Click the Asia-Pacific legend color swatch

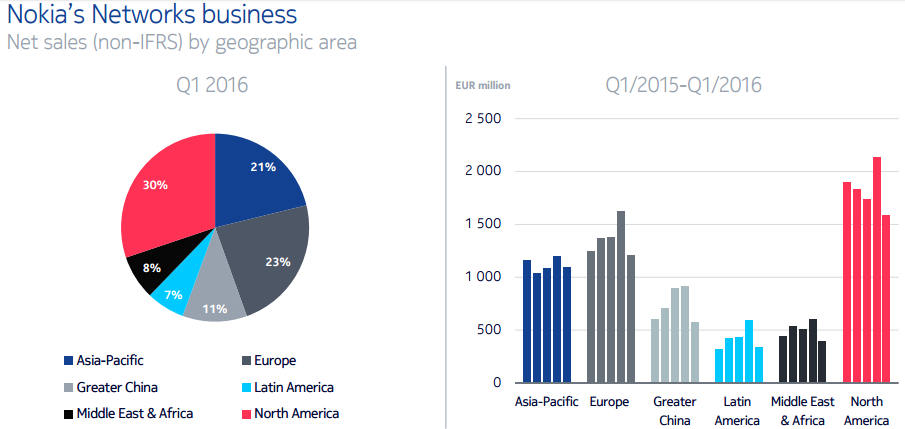[x=68, y=361]
